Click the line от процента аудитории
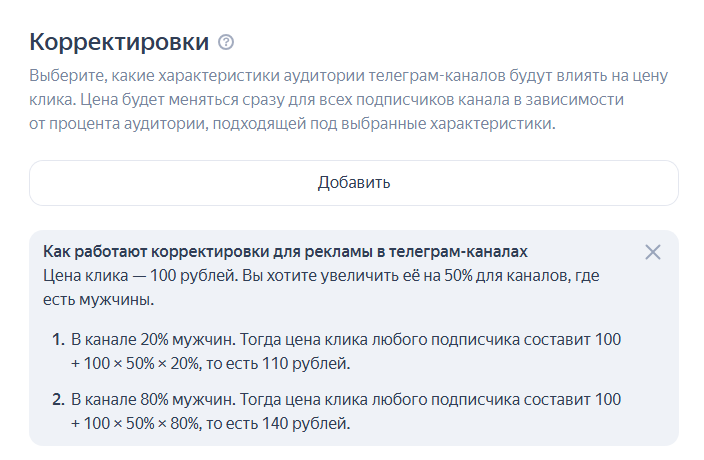This screenshot has height=460, width=704. [291, 124]
